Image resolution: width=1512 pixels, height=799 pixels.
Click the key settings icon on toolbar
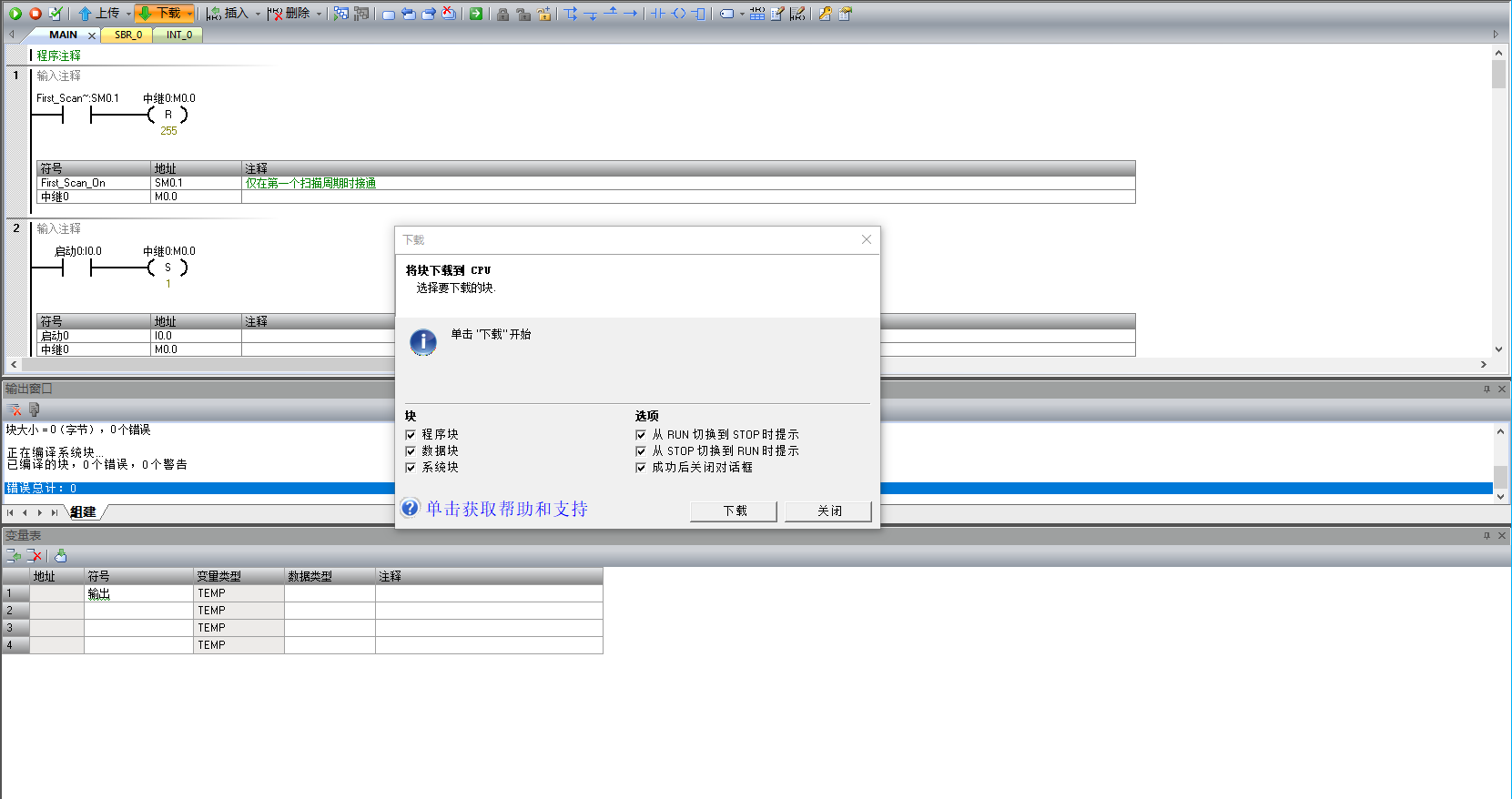tap(825, 14)
